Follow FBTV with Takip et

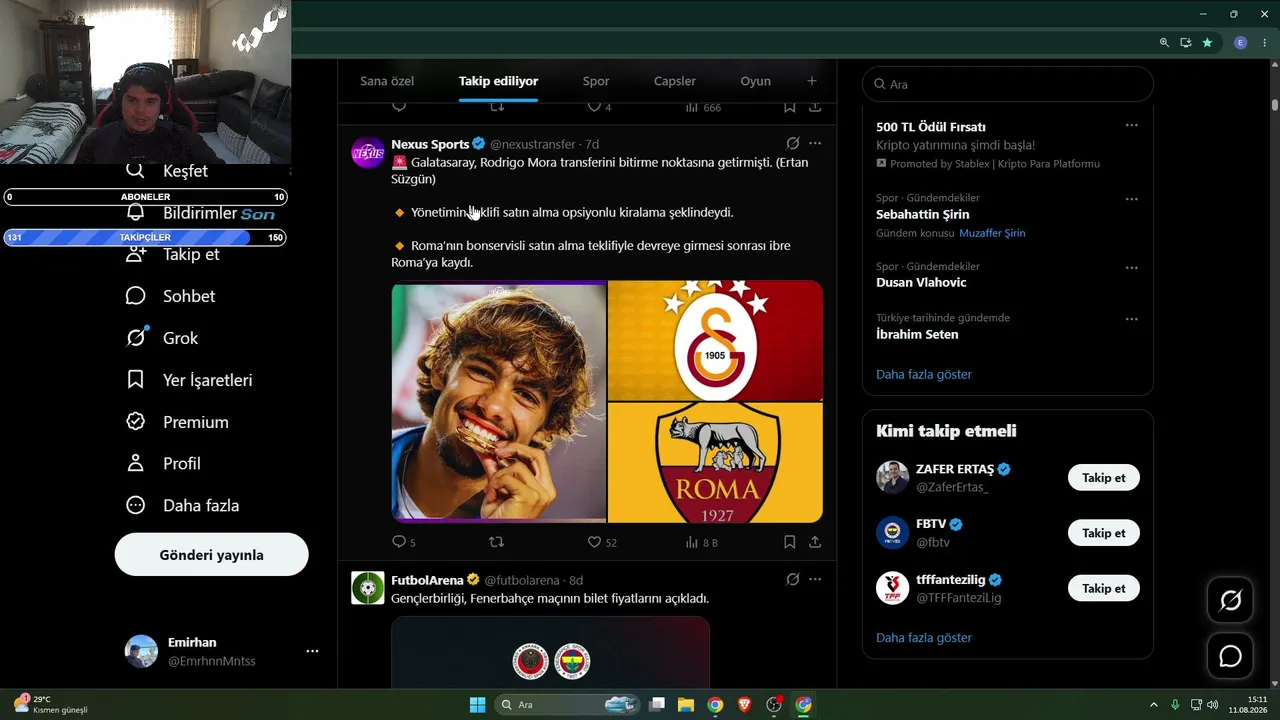1103,533
